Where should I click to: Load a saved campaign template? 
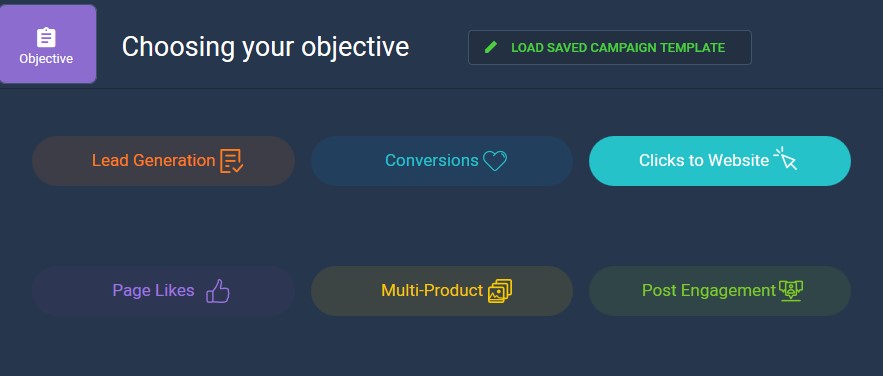tap(609, 48)
